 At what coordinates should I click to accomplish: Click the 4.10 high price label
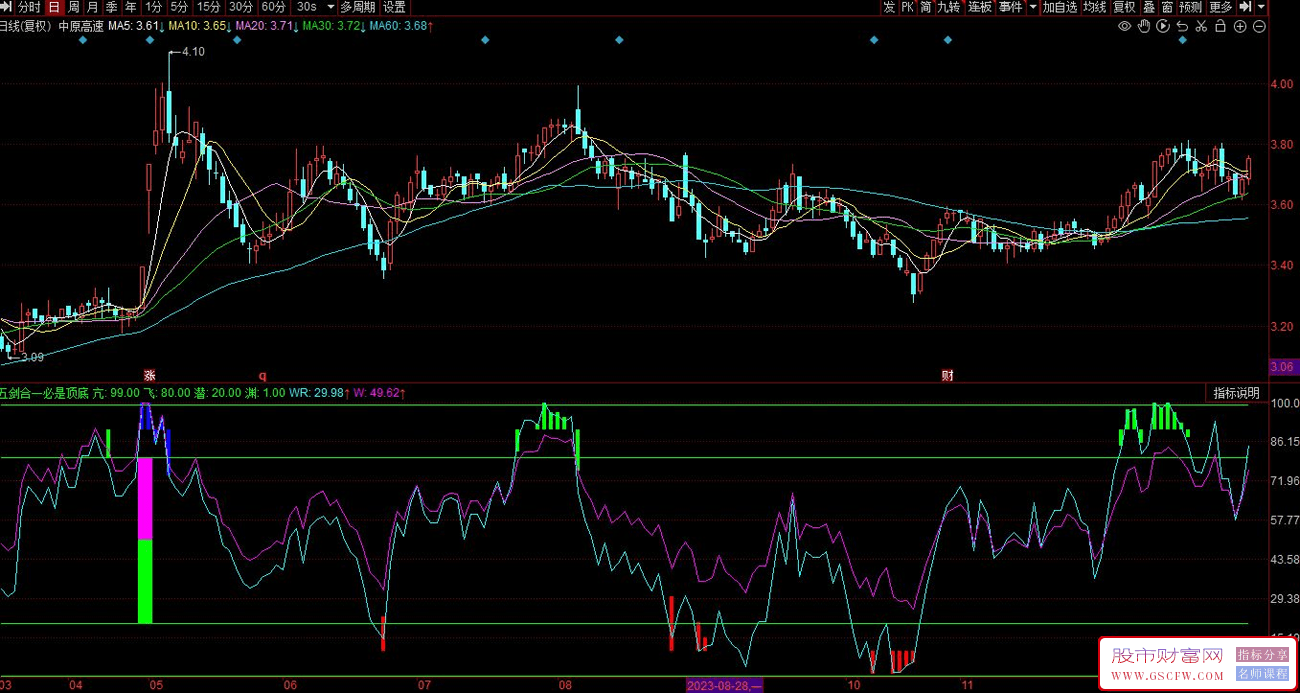(x=192, y=52)
